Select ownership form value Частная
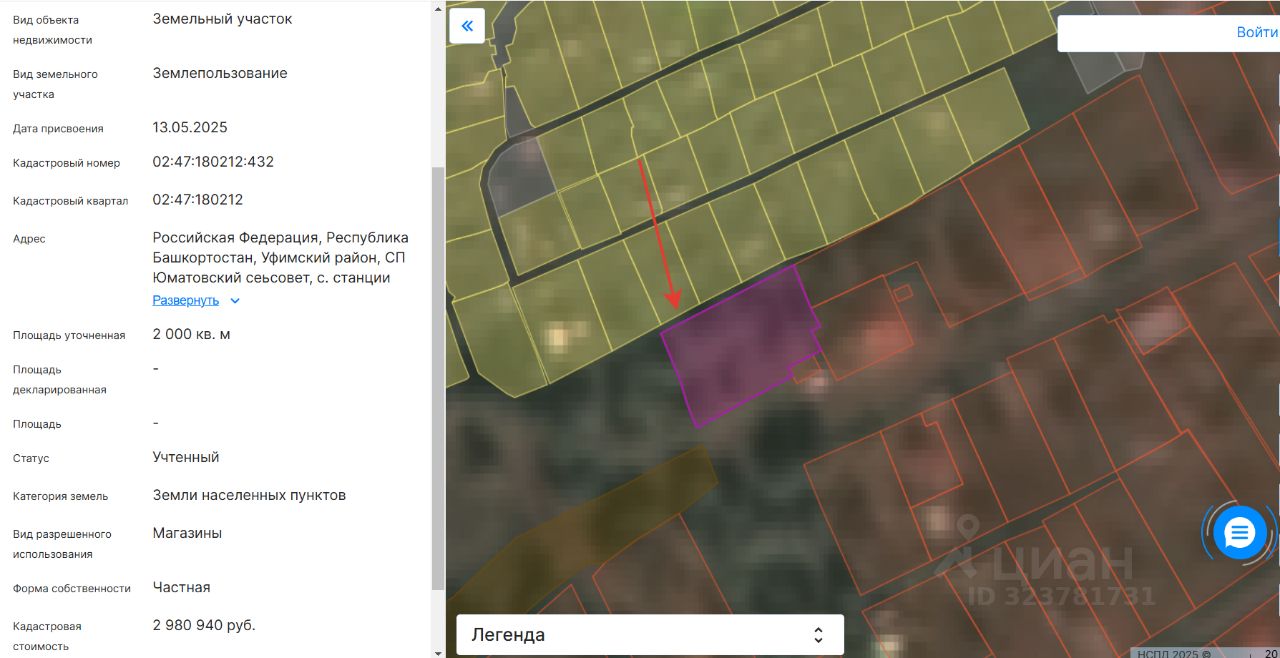 click(x=181, y=587)
